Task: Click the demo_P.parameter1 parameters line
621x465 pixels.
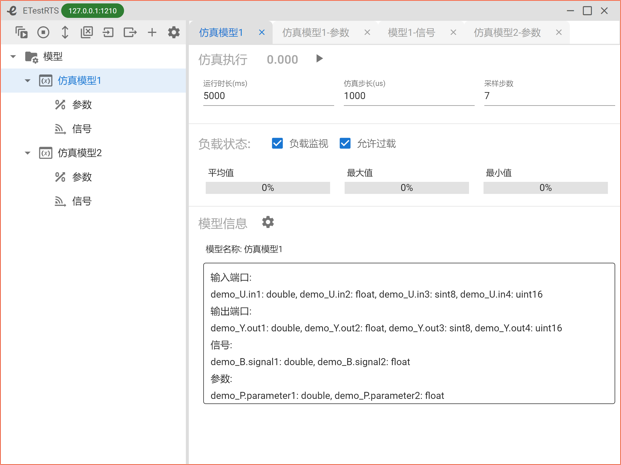Action: [x=327, y=395]
